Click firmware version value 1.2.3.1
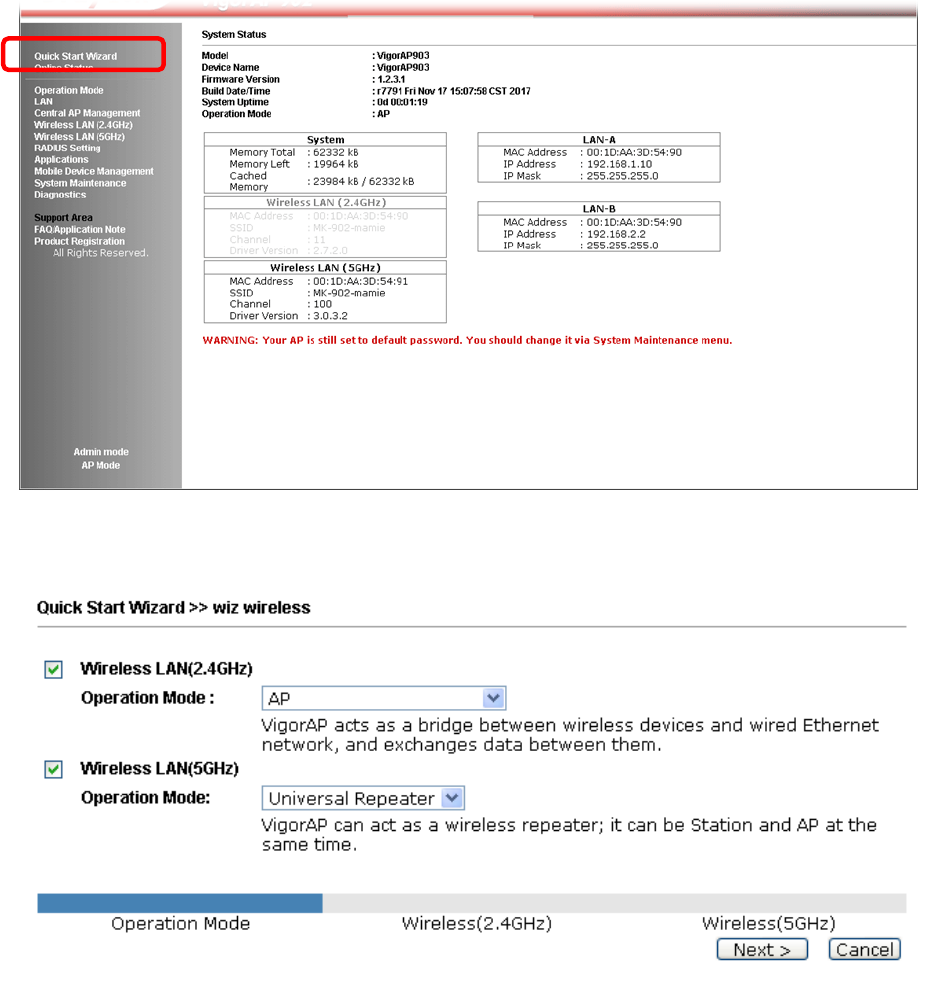 (x=391, y=79)
